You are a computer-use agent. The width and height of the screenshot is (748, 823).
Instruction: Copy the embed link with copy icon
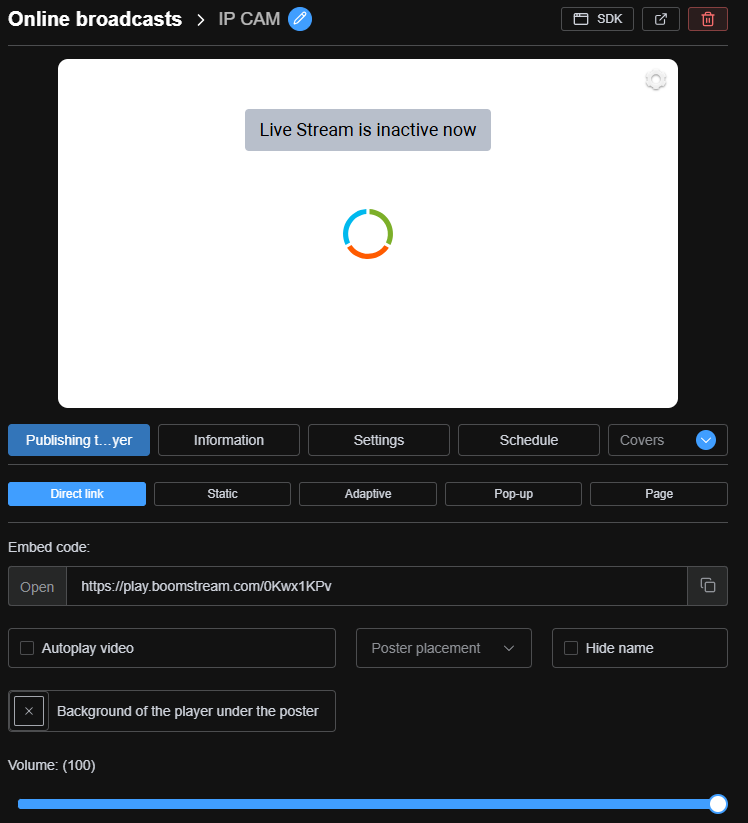tap(708, 585)
